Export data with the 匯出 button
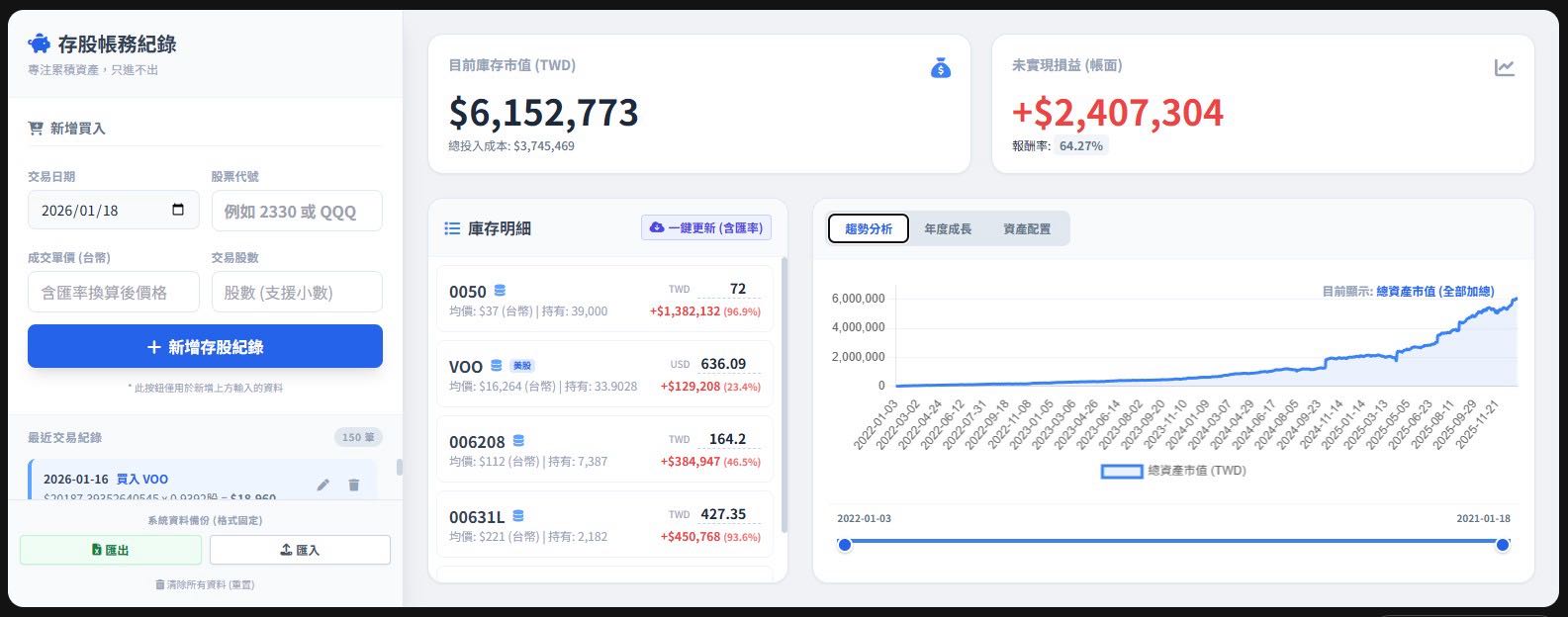1568x617 pixels. 111,550
